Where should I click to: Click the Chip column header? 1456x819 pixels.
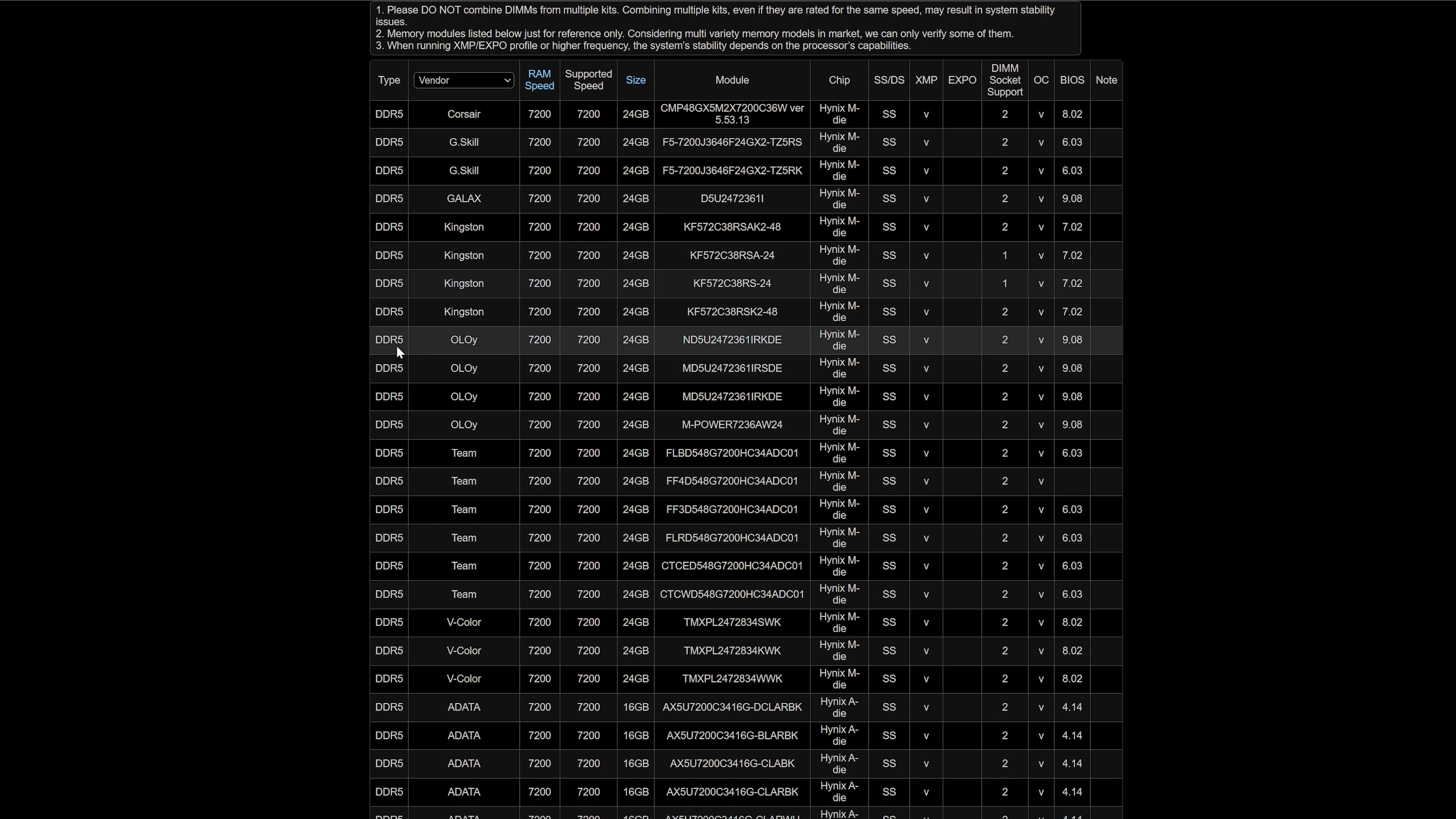839,80
